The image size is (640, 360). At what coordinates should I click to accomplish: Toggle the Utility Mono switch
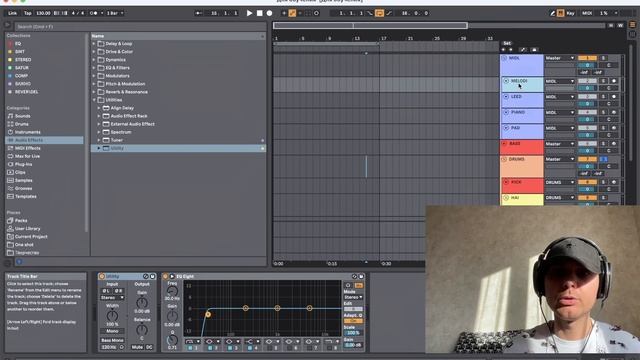112,331
